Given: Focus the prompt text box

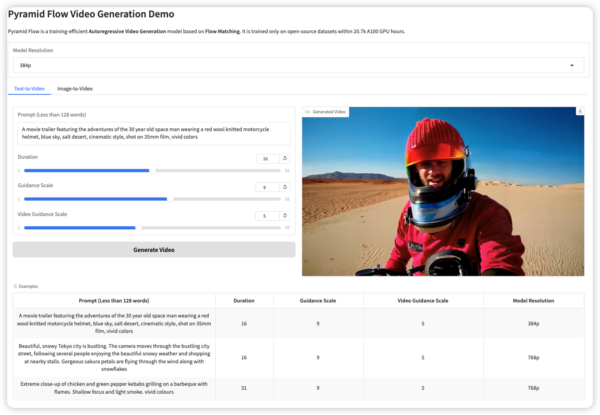Looking at the screenshot, I should [152, 133].
